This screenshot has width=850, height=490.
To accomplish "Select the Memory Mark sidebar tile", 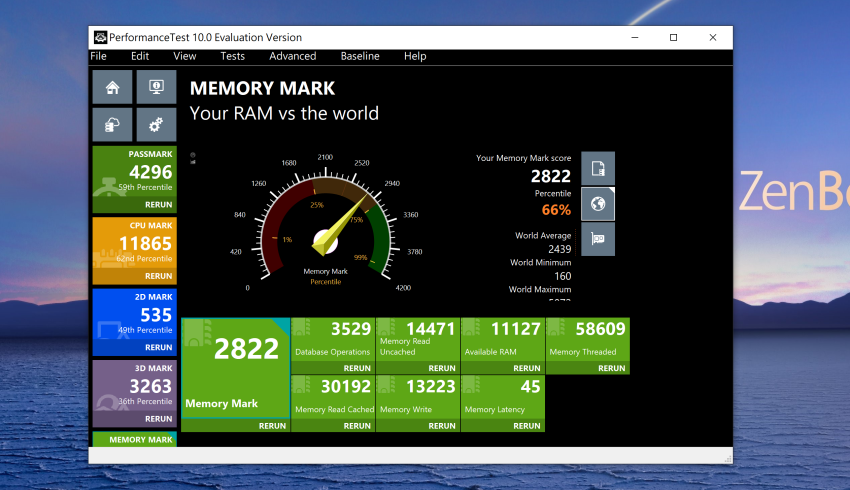I will [x=134, y=439].
